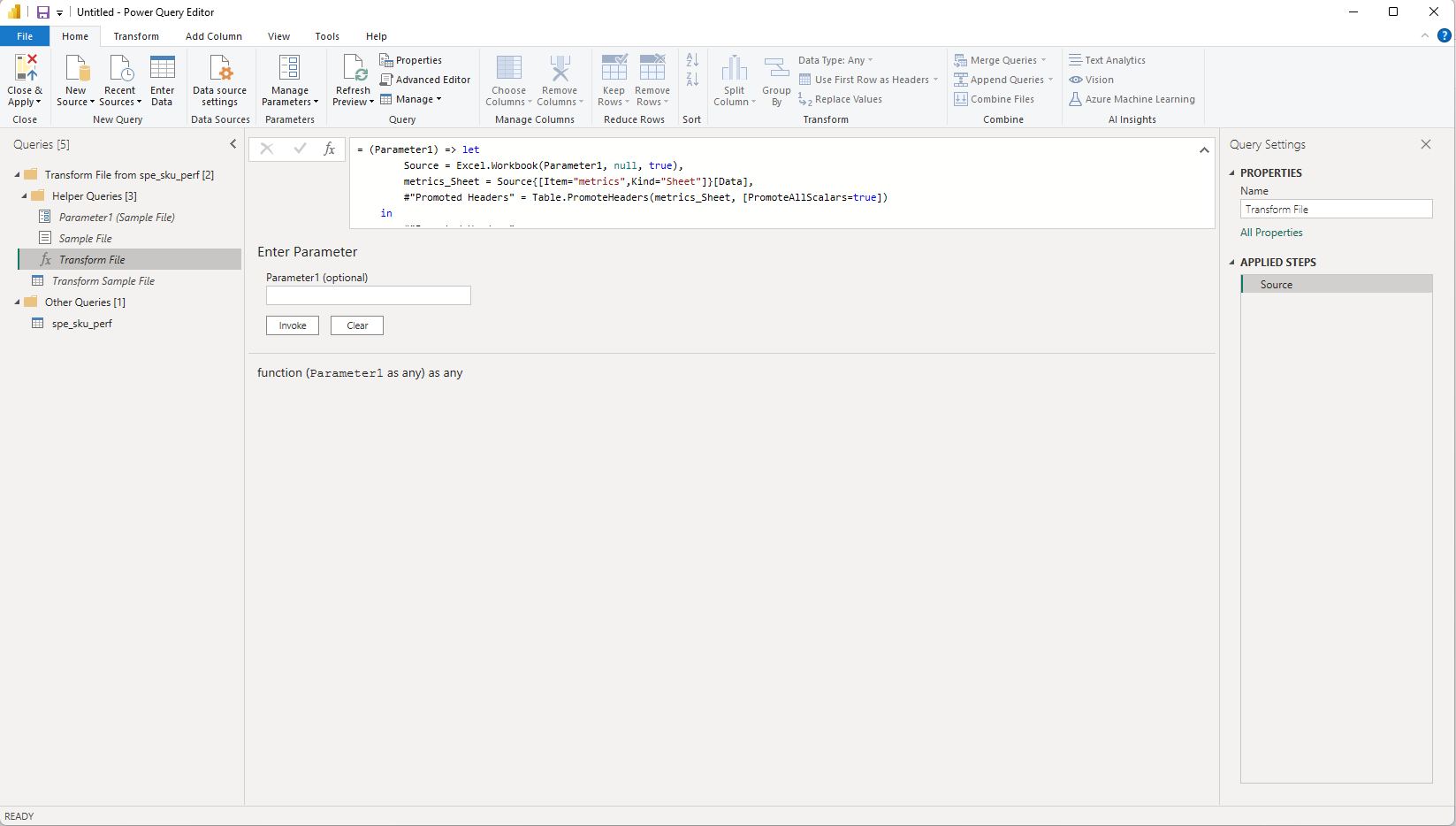The image size is (1456, 826).
Task: Open the Manage dropdown in the Query group
Action: tap(411, 99)
